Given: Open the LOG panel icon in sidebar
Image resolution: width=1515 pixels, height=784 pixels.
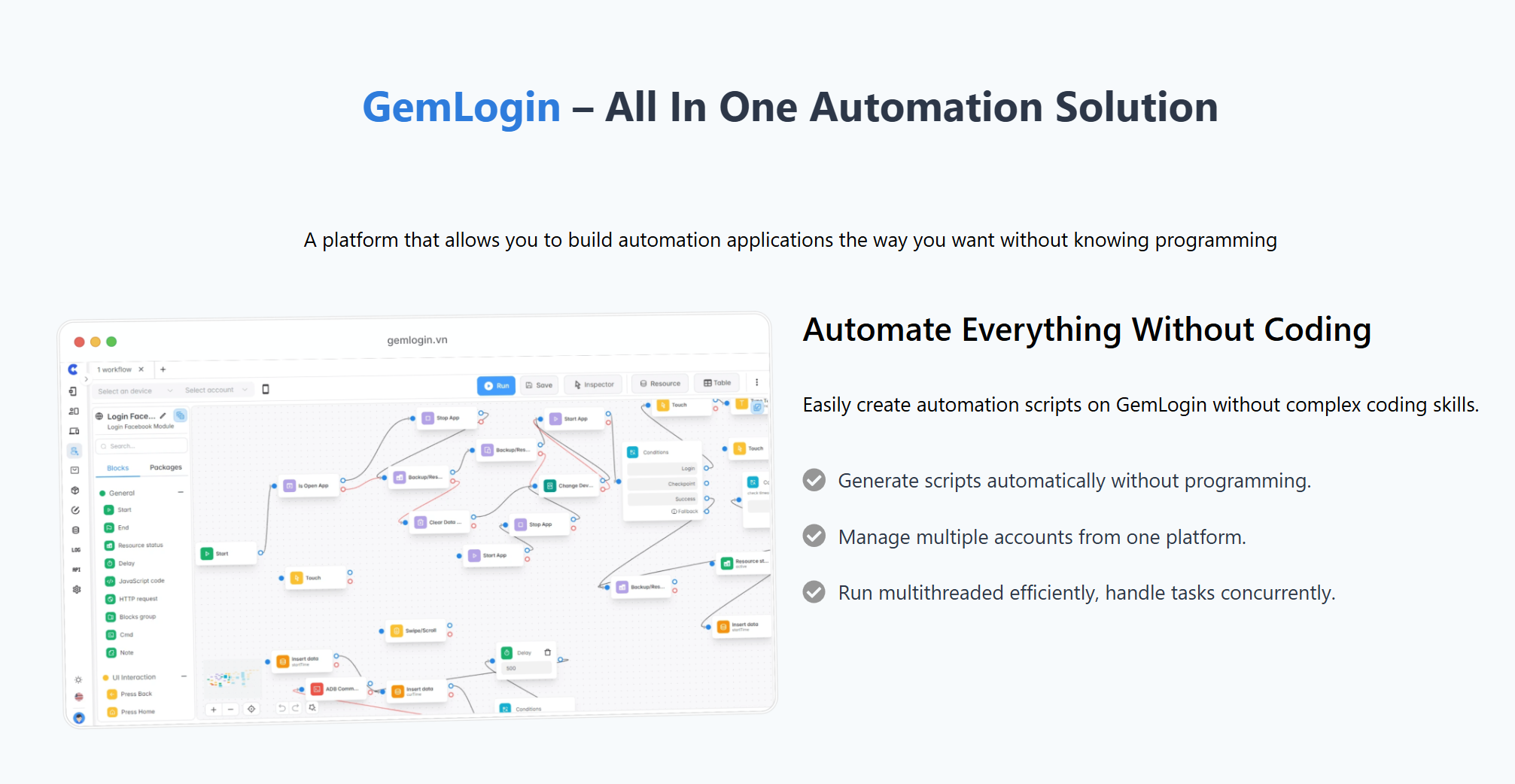Looking at the screenshot, I should tap(76, 550).
